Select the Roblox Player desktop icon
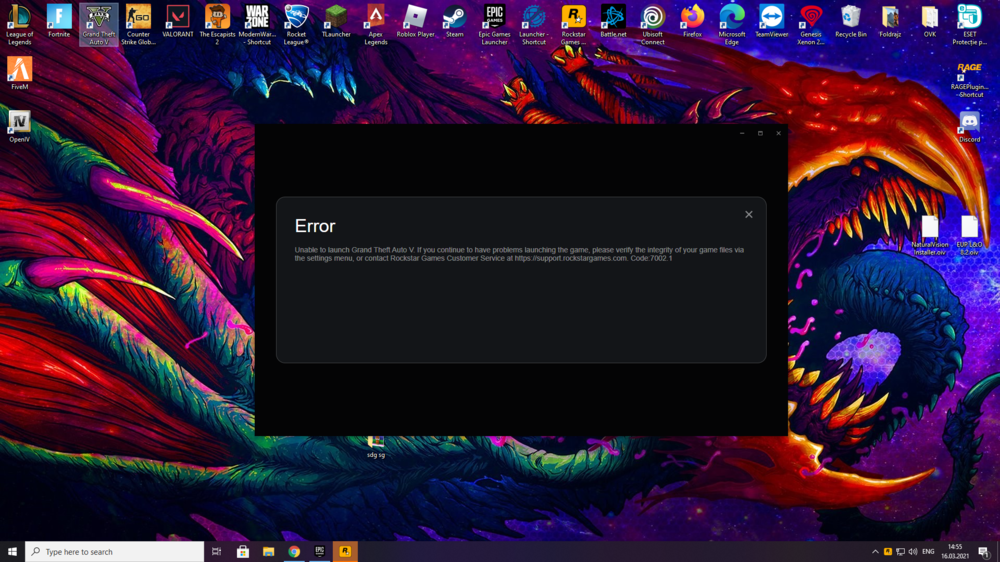This screenshot has height=562, width=1000. [415, 21]
